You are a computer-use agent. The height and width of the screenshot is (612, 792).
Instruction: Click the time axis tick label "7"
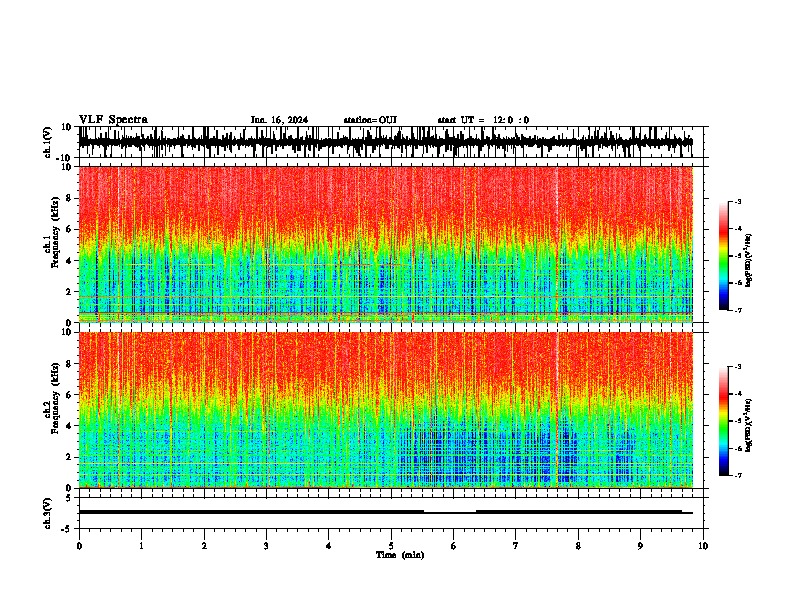pos(516,546)
